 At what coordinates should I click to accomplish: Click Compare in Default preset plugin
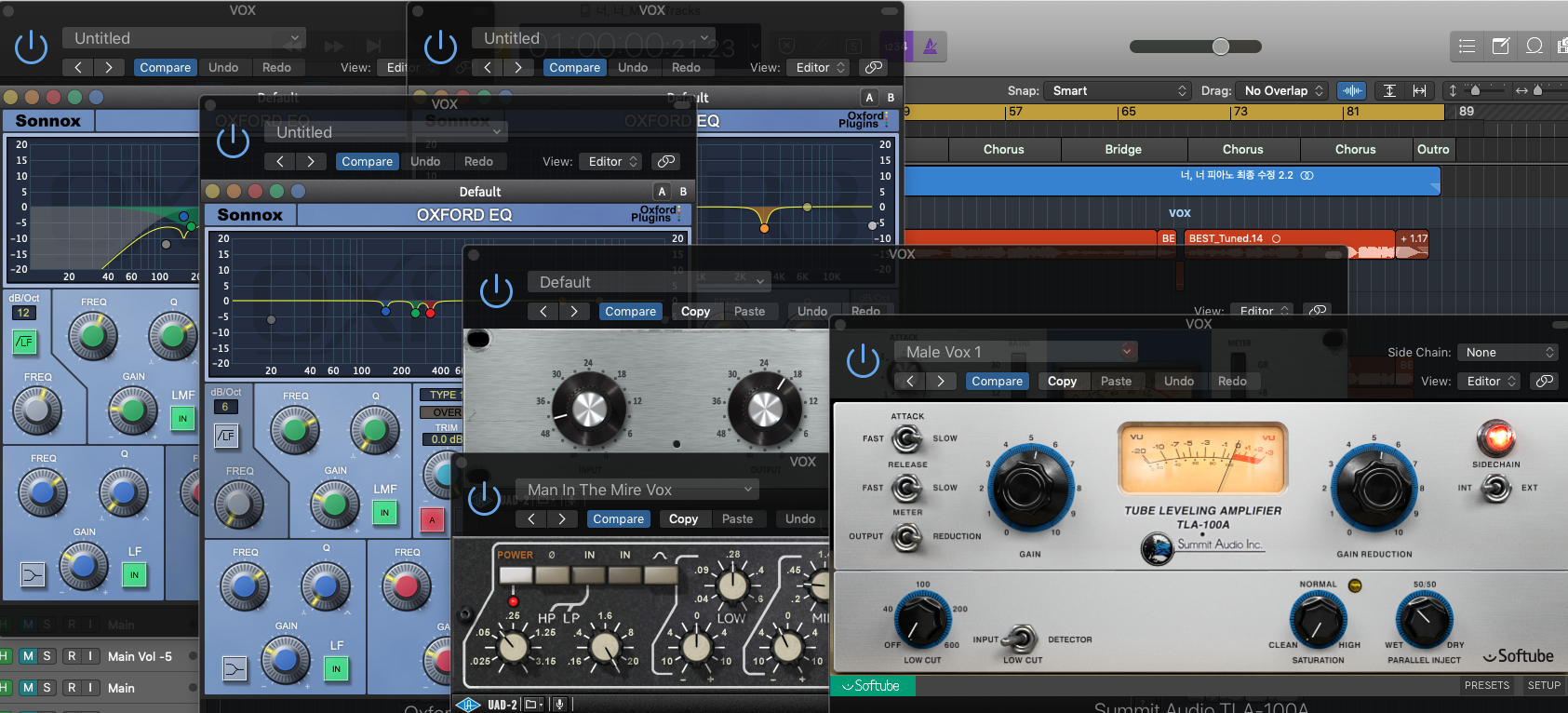pos(630,311)
